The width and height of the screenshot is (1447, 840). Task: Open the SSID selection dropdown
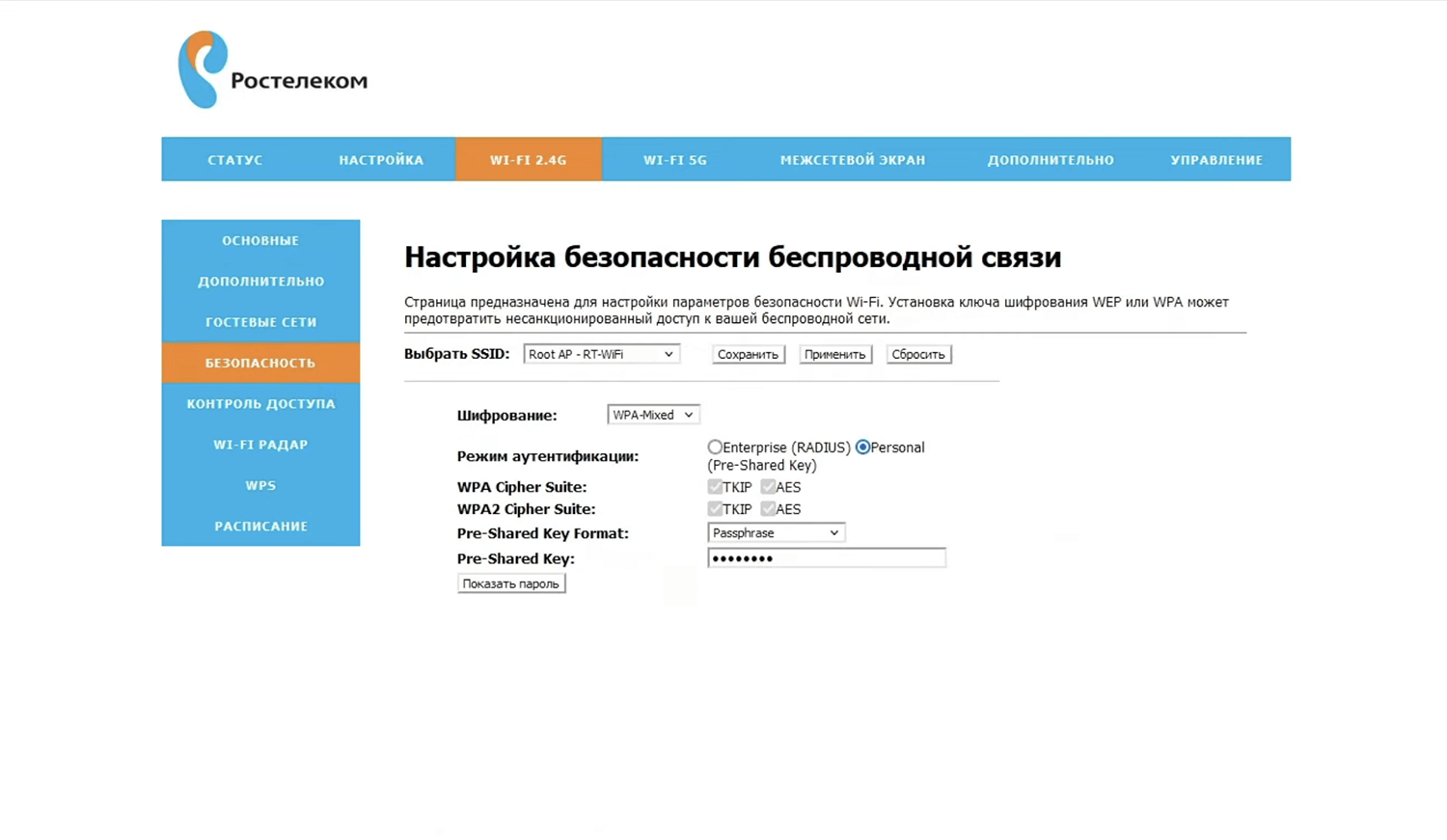(x=601, y=354)
